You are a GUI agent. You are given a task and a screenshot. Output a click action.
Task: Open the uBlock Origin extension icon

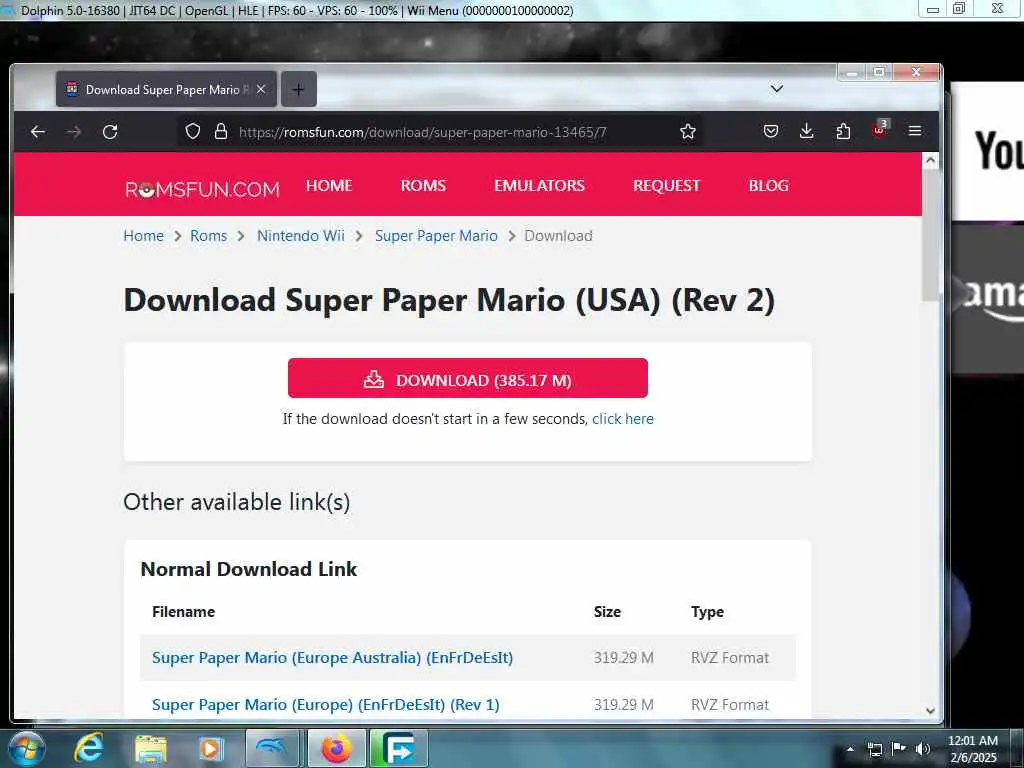coord(879,129)
